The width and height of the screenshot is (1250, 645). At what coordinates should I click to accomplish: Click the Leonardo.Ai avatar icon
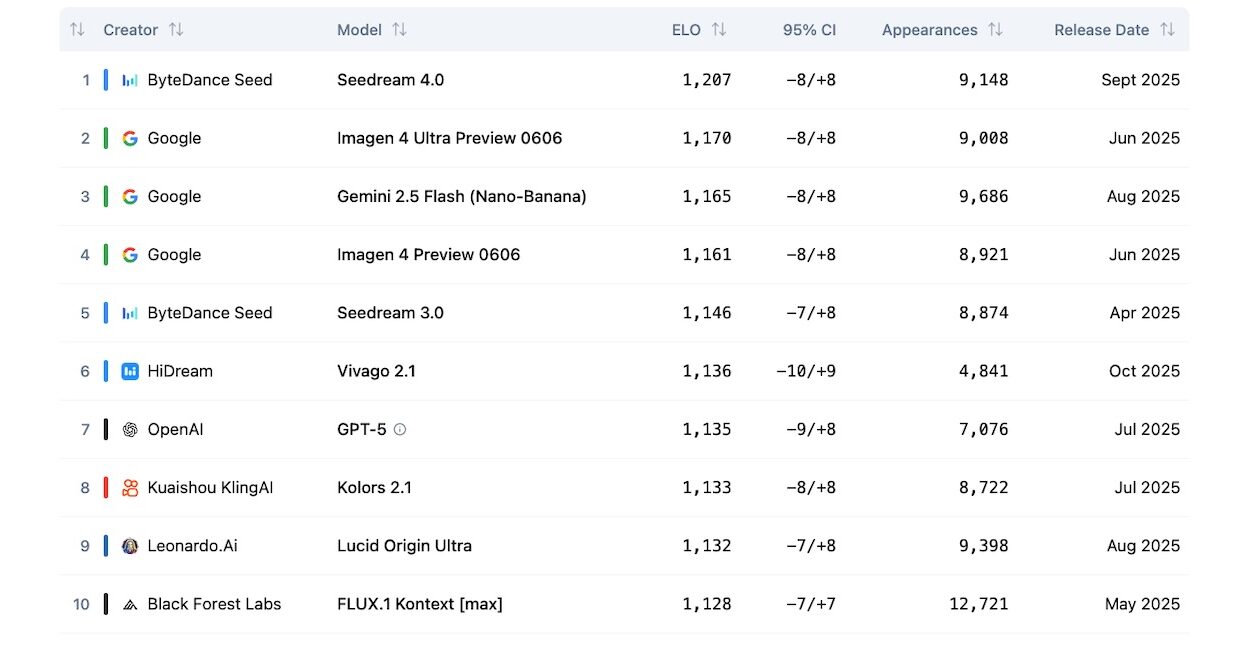[130, 546]
